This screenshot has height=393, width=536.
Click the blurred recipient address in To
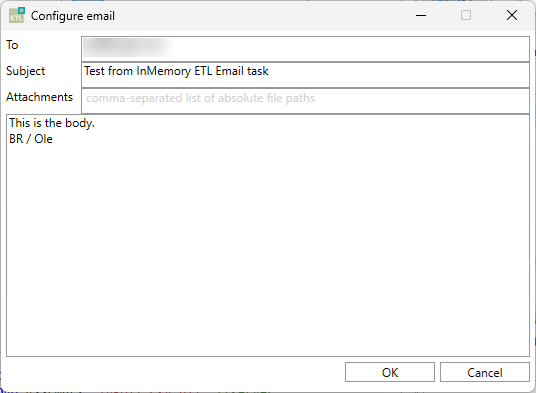128,47
